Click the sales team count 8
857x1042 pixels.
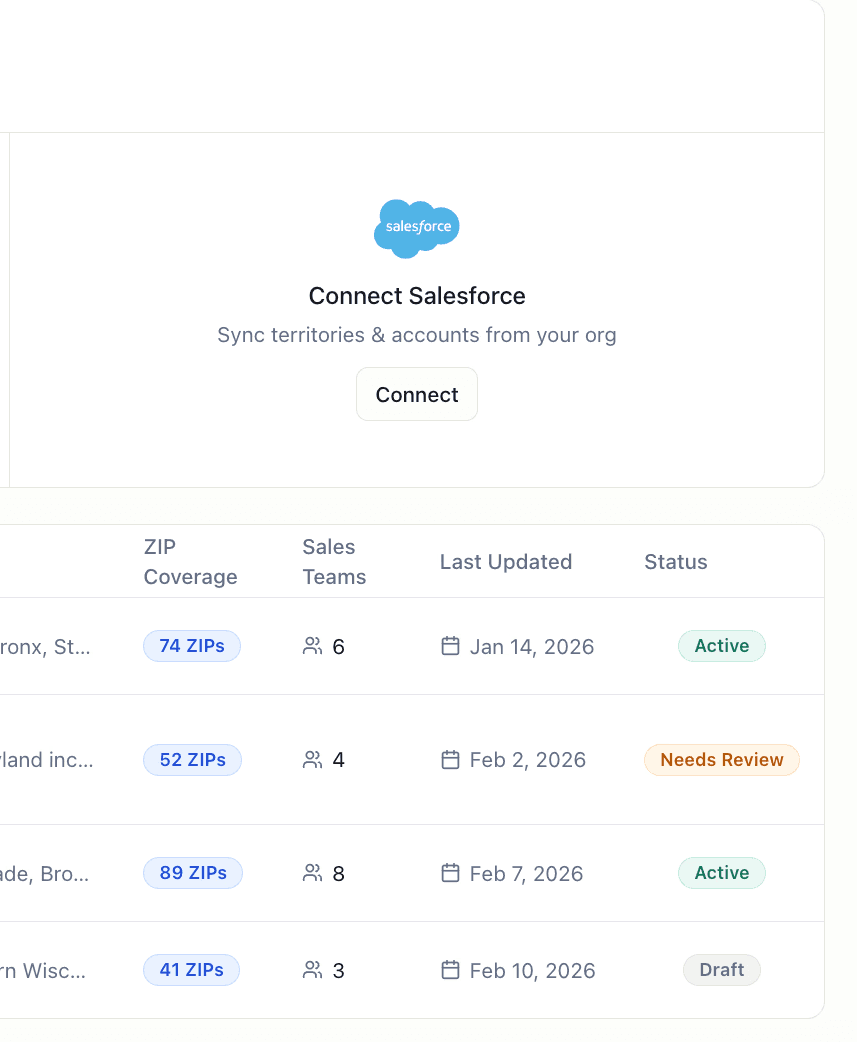click(338, 873)
